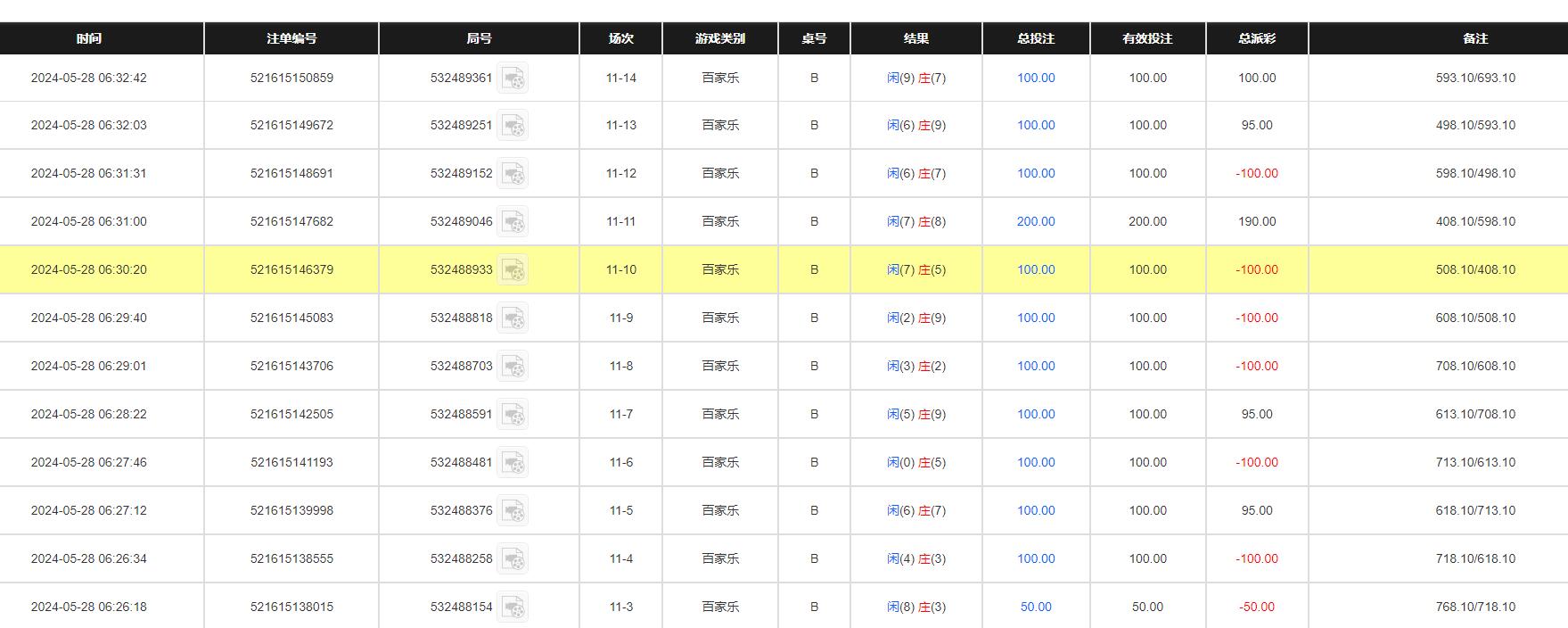Viewport: 1568px width, 628px height.
Task: View replay for round 532489046
Action: 513,222
